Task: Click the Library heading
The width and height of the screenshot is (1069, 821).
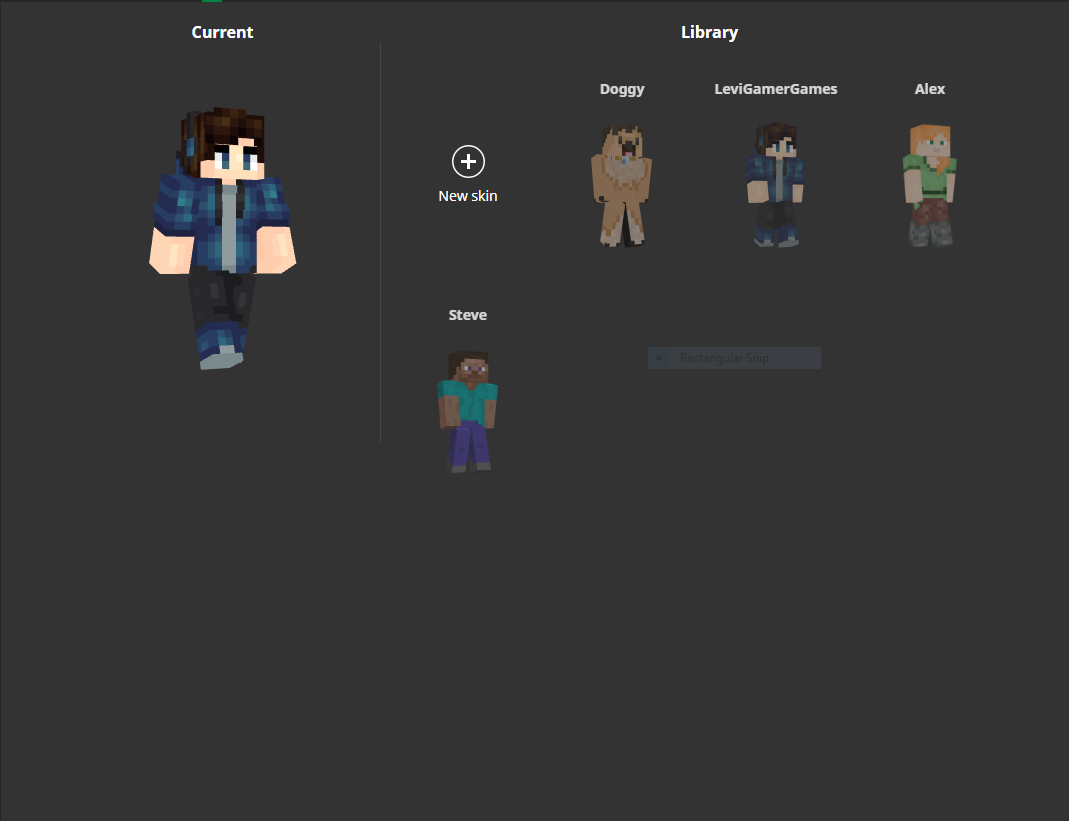Action: [x=710, y=33]
